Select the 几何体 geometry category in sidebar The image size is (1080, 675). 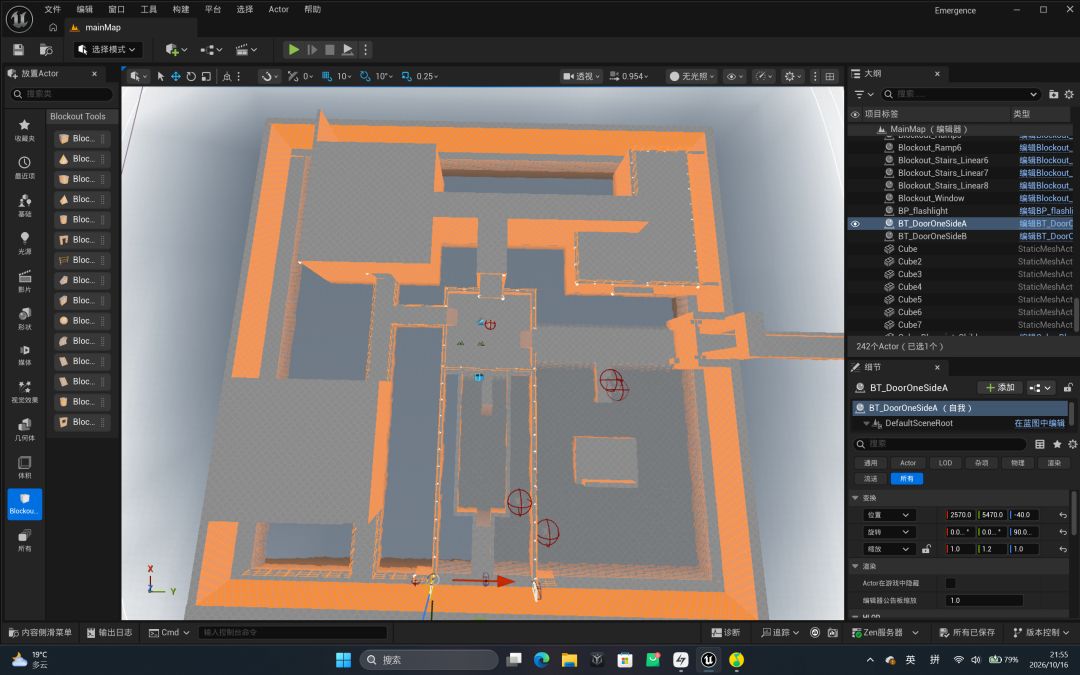click(x=25, y=429)
